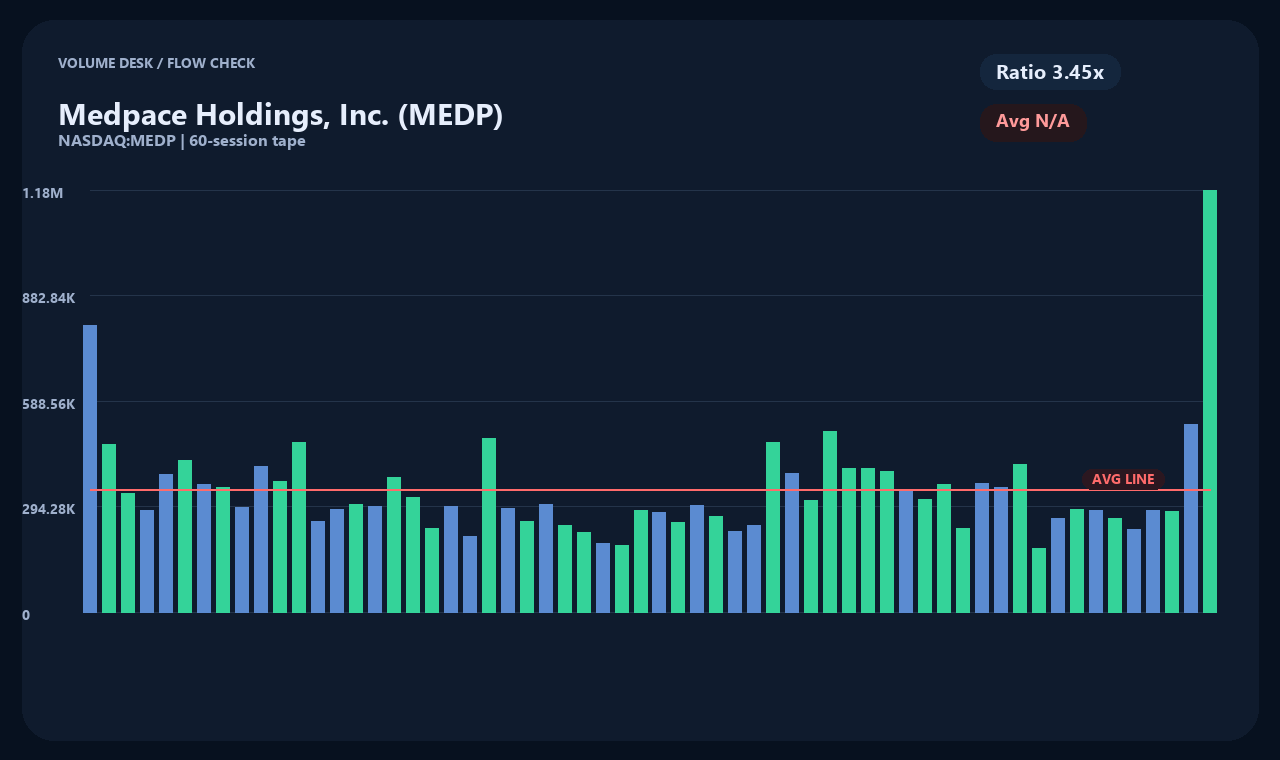The height and width of the screenshot is (760, 1280).
Task: Click the red average line
Action: [651, 490]
